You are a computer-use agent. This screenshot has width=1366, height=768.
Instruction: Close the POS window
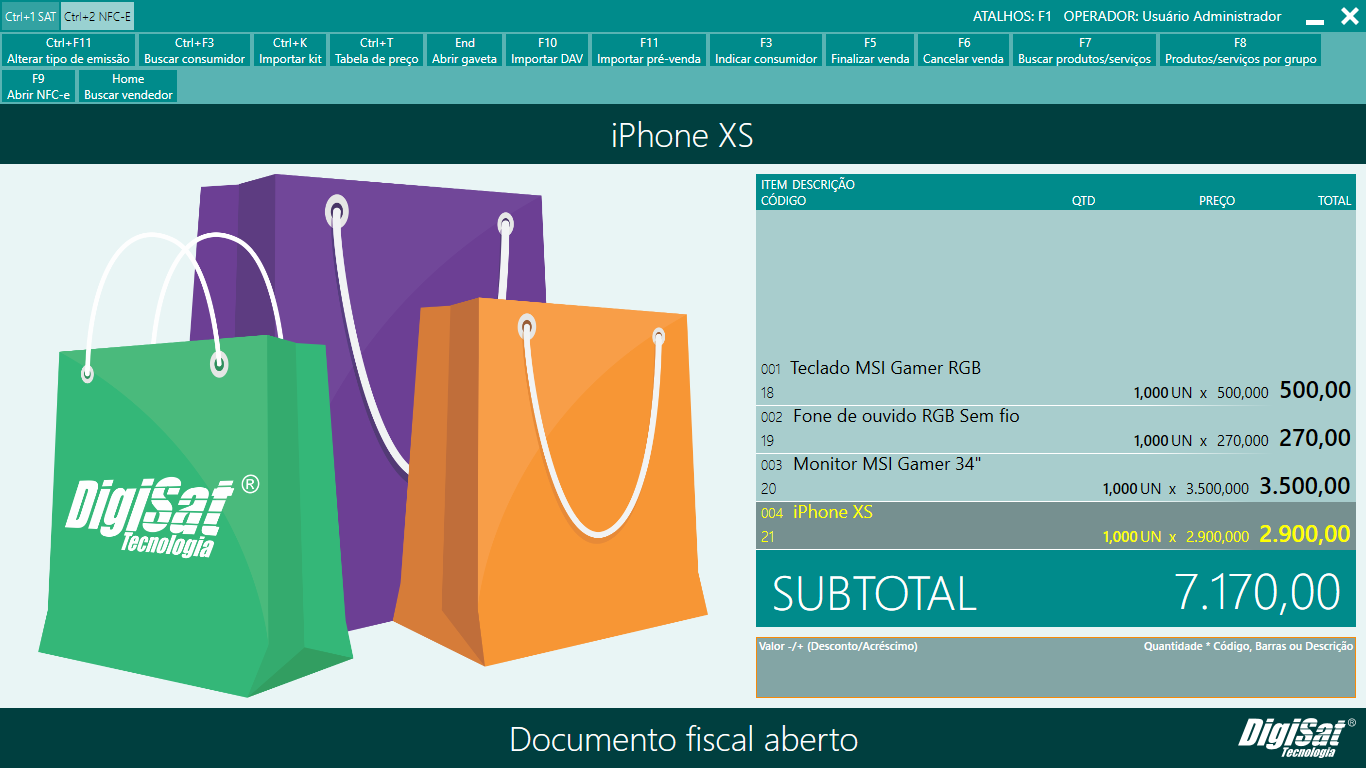point(1349,16)
